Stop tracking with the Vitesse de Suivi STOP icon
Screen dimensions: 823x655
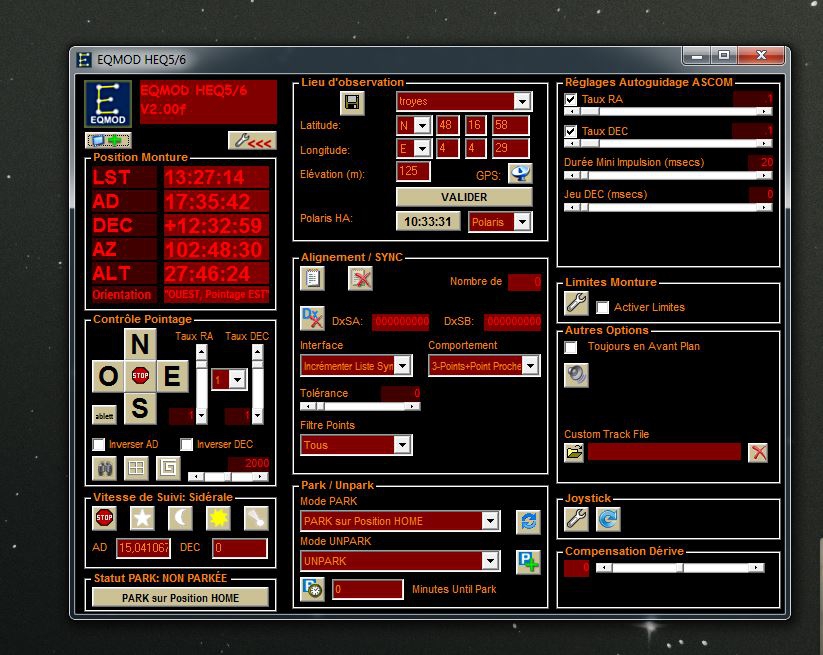104,518
